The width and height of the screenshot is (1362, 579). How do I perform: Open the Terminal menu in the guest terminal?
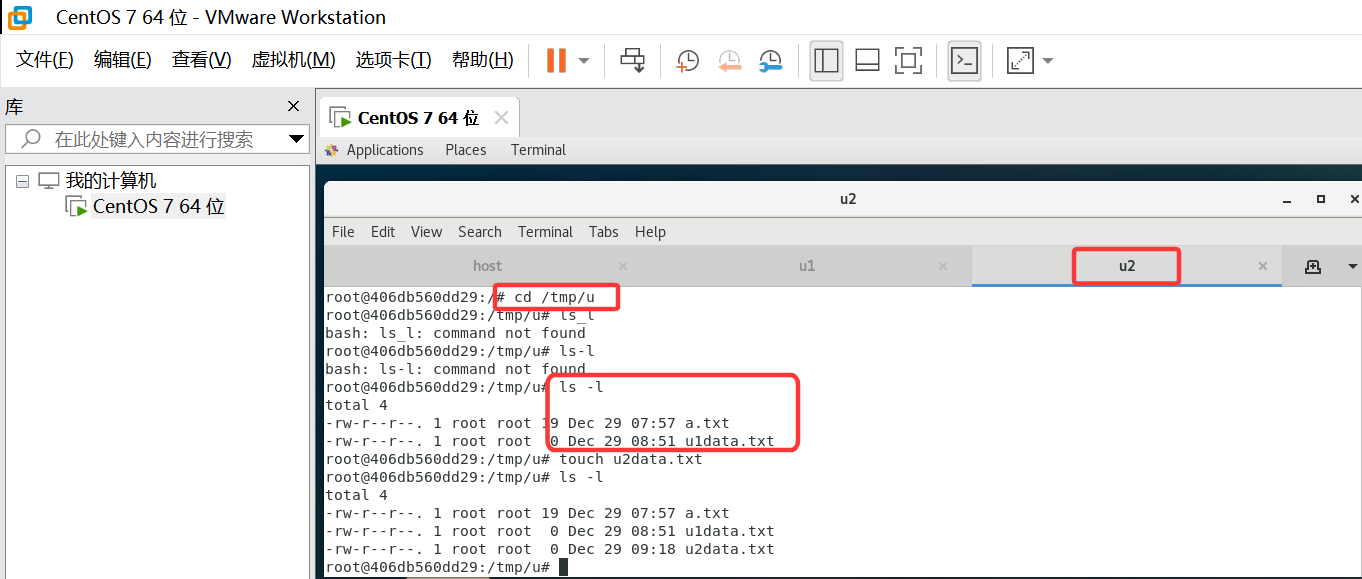point(545,231)
